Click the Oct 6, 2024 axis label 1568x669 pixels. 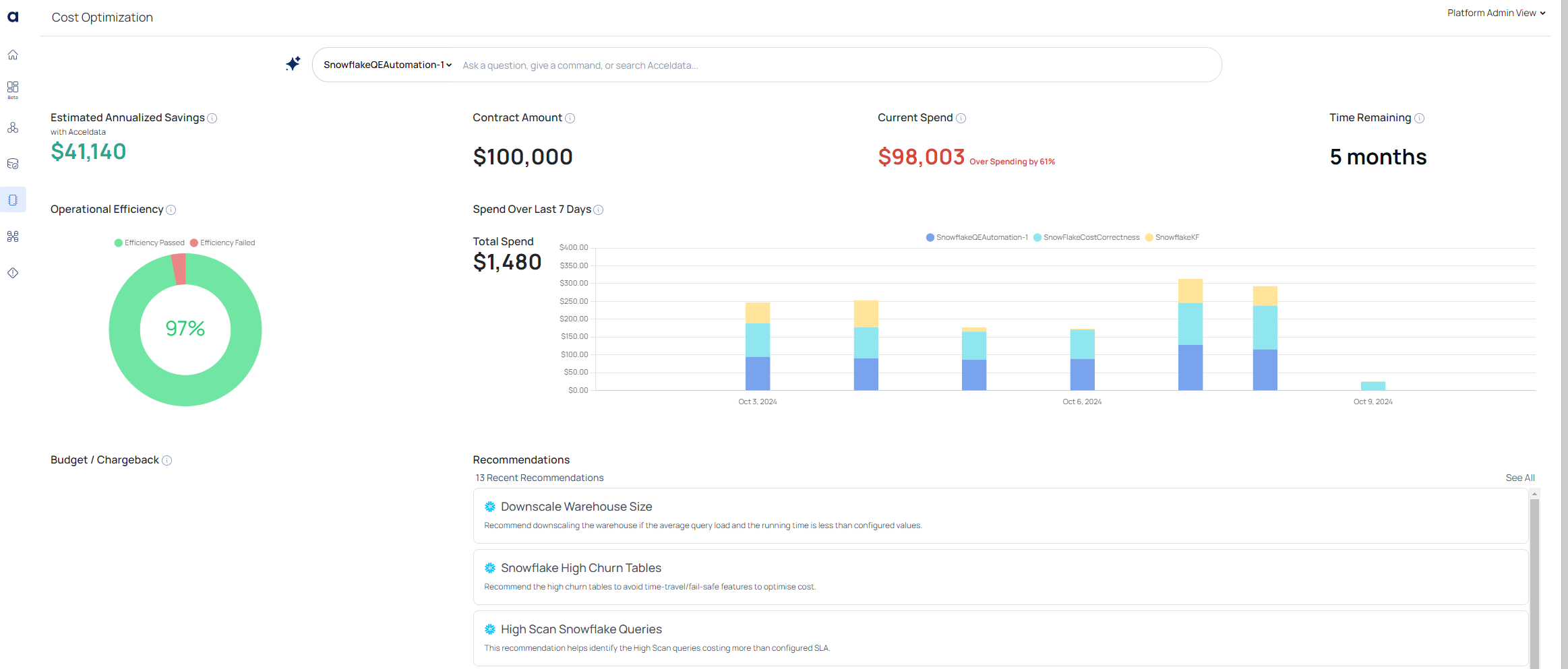(1082, 402)
